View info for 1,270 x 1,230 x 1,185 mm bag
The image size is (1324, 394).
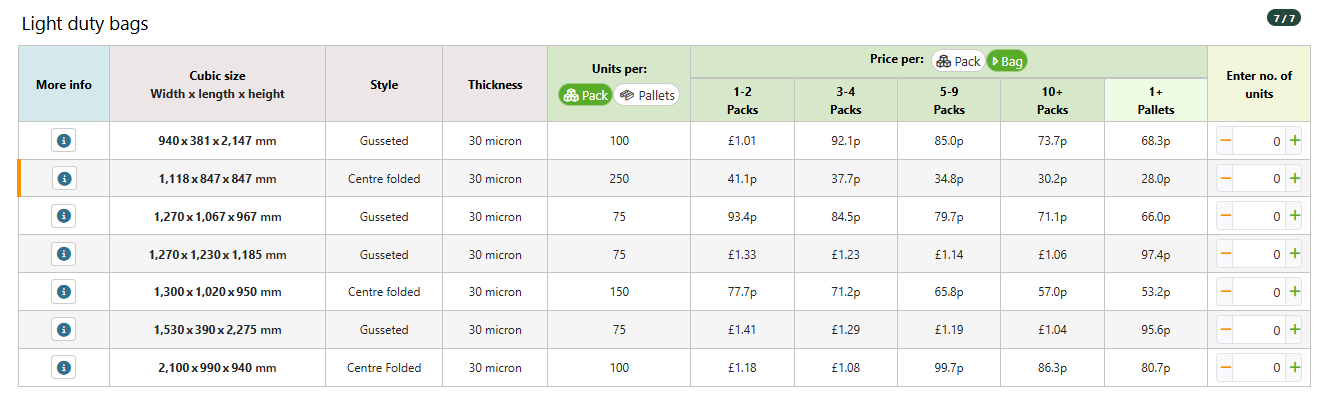[x=64, y=254]
